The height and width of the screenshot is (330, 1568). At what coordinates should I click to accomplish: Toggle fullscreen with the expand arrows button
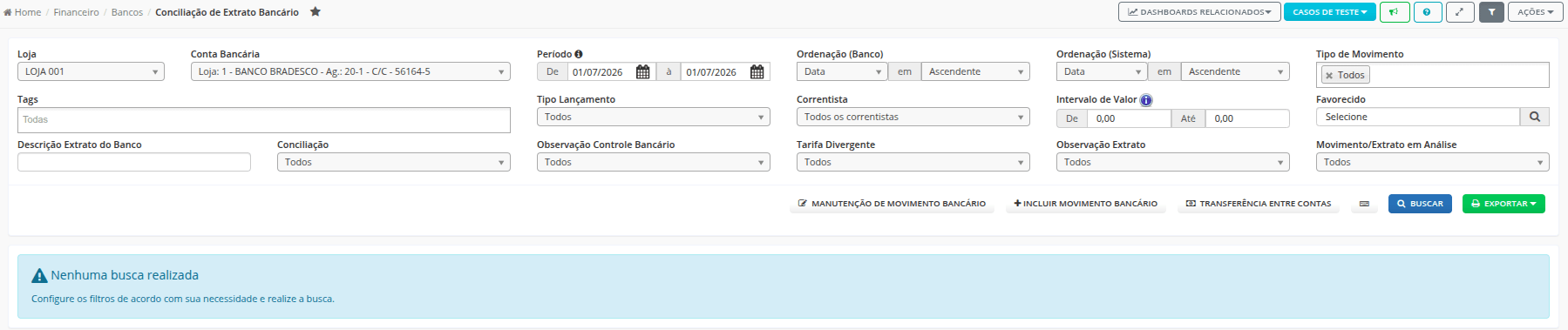[x=1460, y=12]
